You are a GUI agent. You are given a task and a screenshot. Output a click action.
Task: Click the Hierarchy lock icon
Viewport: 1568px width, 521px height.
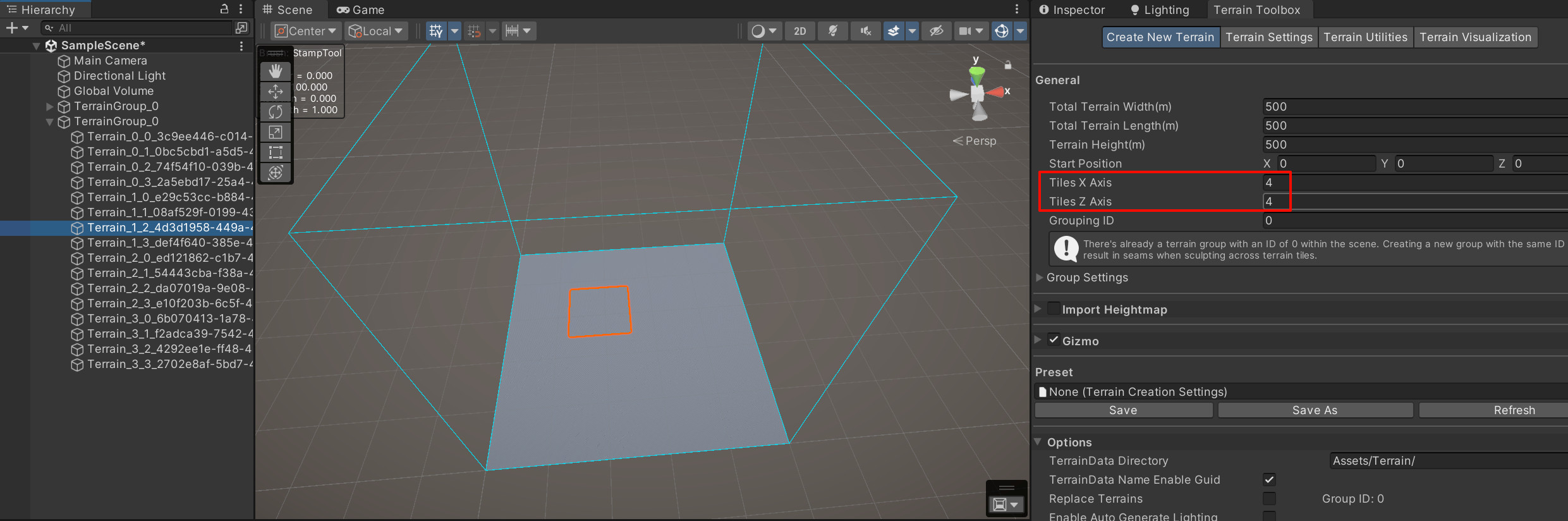tap(224, 9)
